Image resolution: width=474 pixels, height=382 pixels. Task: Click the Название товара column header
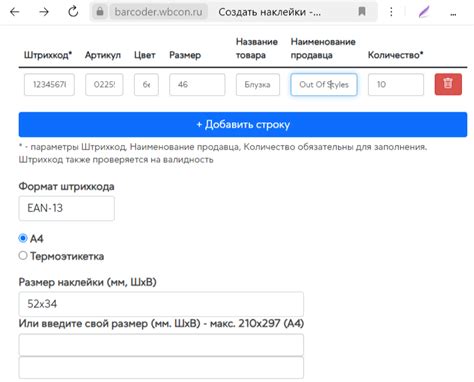coord(257,48)
